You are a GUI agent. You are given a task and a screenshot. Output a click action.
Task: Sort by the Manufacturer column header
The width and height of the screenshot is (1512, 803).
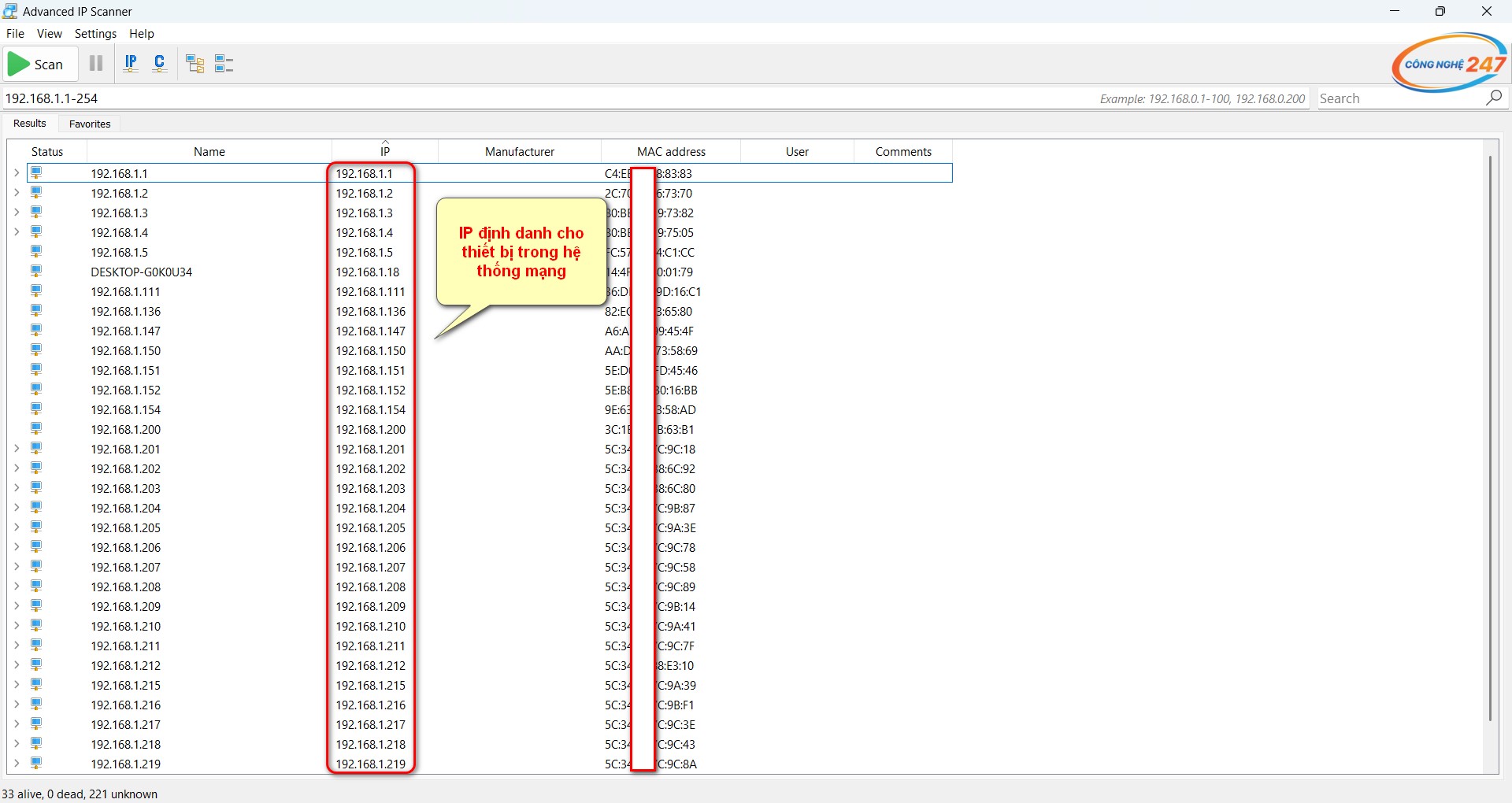coord(520,151)
